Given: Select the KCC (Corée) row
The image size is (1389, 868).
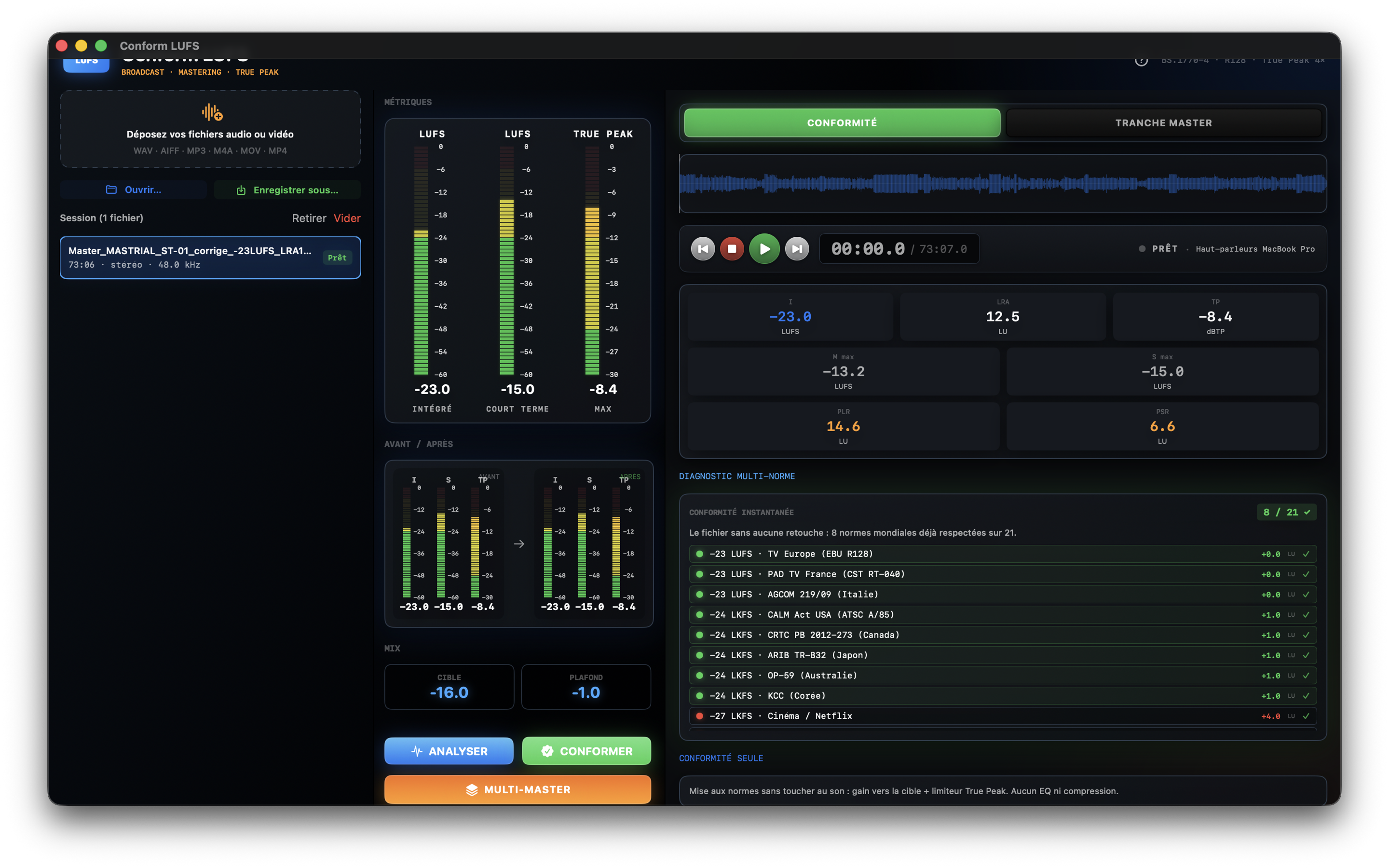Looking at the screenshot, I should [1002, 696].
